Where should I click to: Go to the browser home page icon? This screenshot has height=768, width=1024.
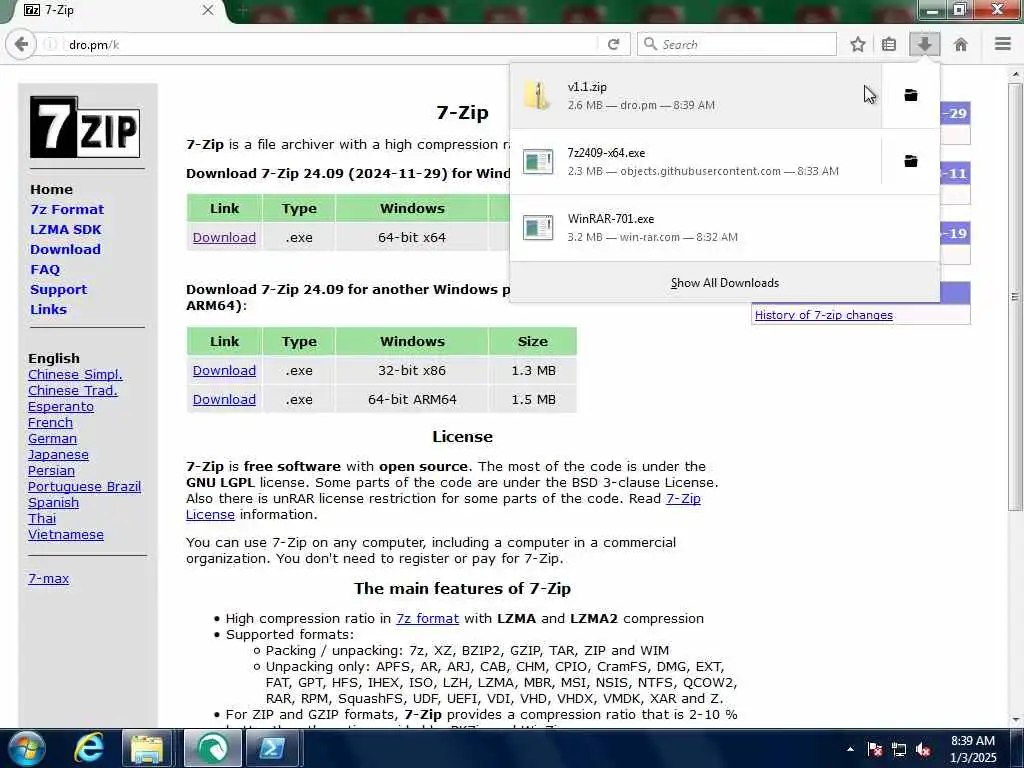[961, 44]
